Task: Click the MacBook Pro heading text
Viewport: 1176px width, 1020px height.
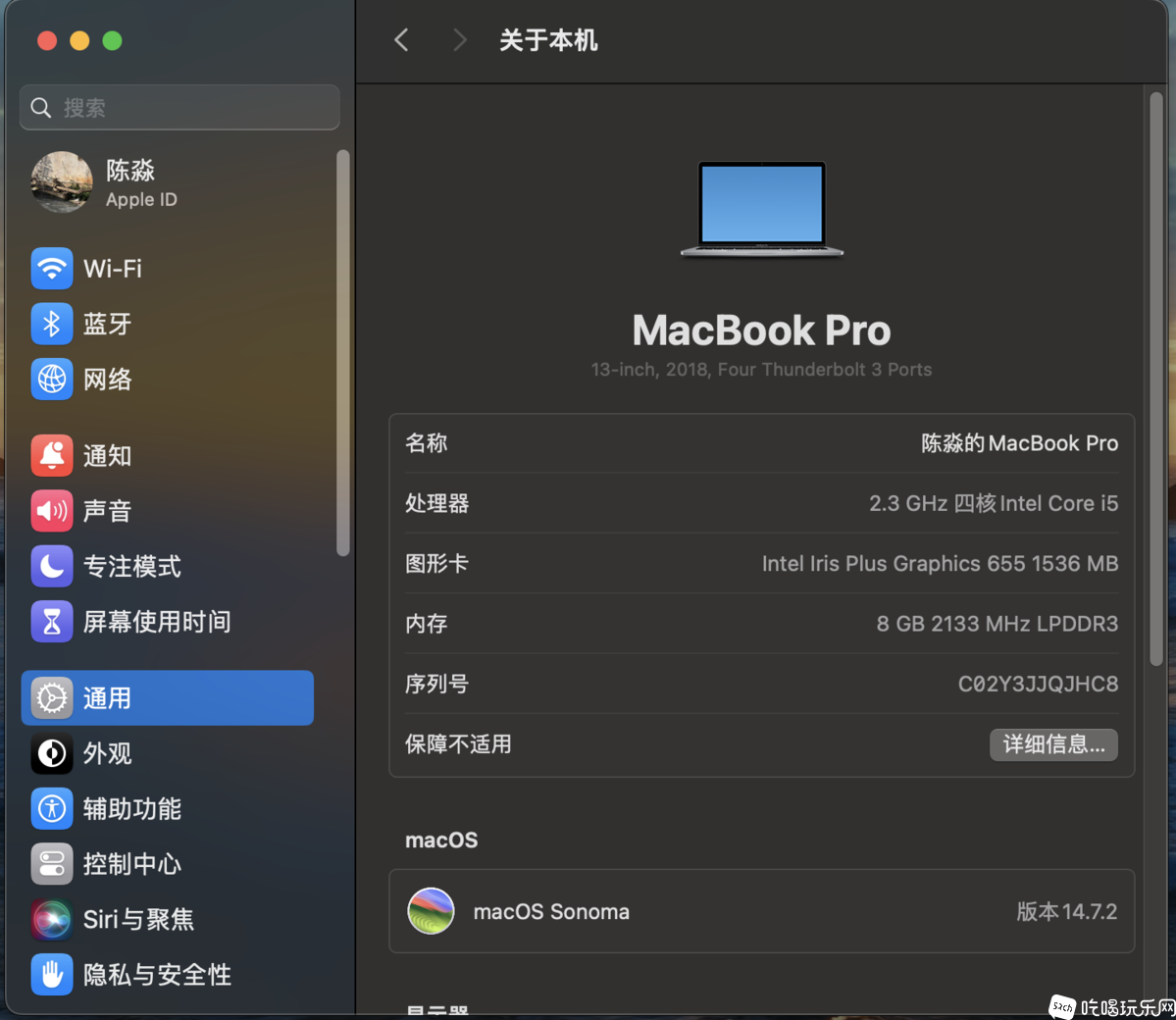Action: coord(761,330)
